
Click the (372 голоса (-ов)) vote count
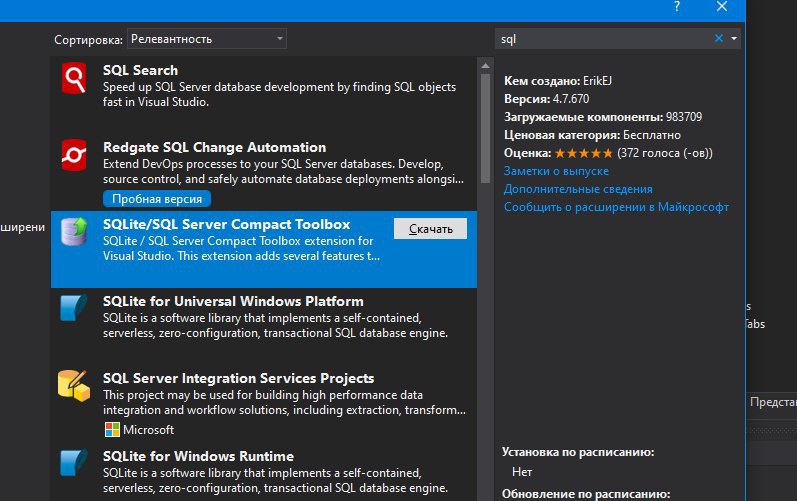665,153
